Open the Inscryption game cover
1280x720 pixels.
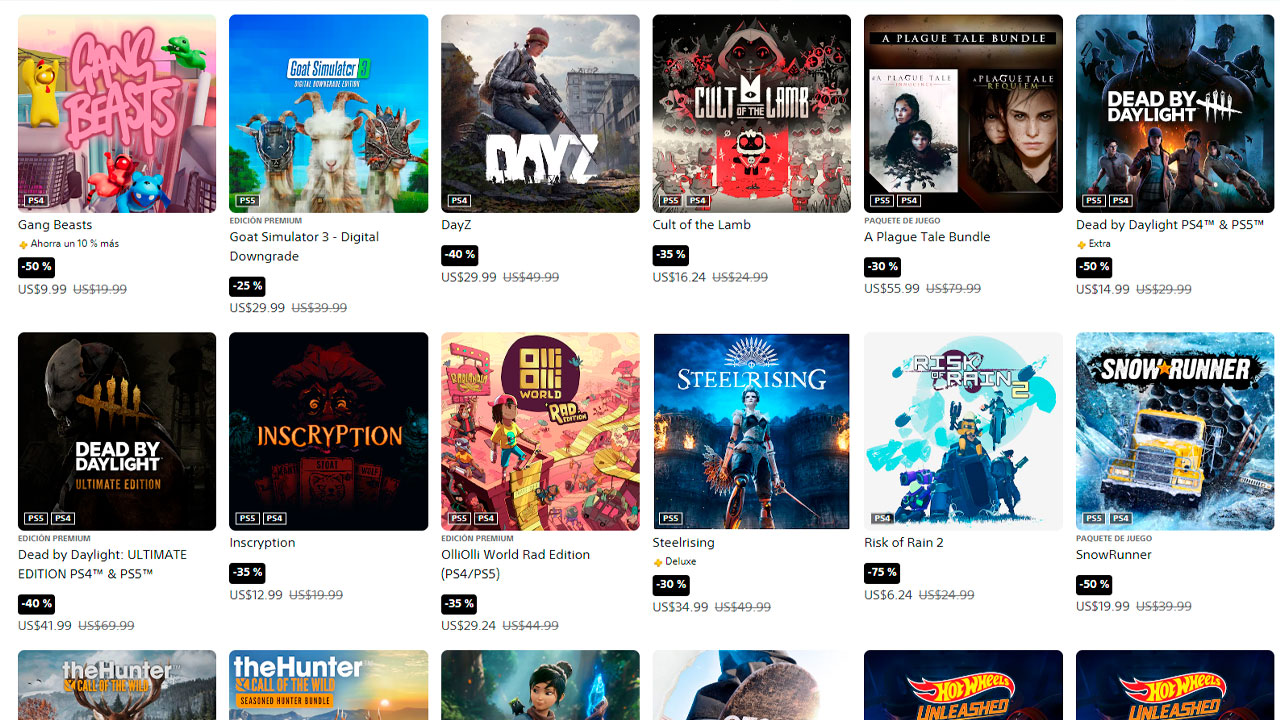328,431
